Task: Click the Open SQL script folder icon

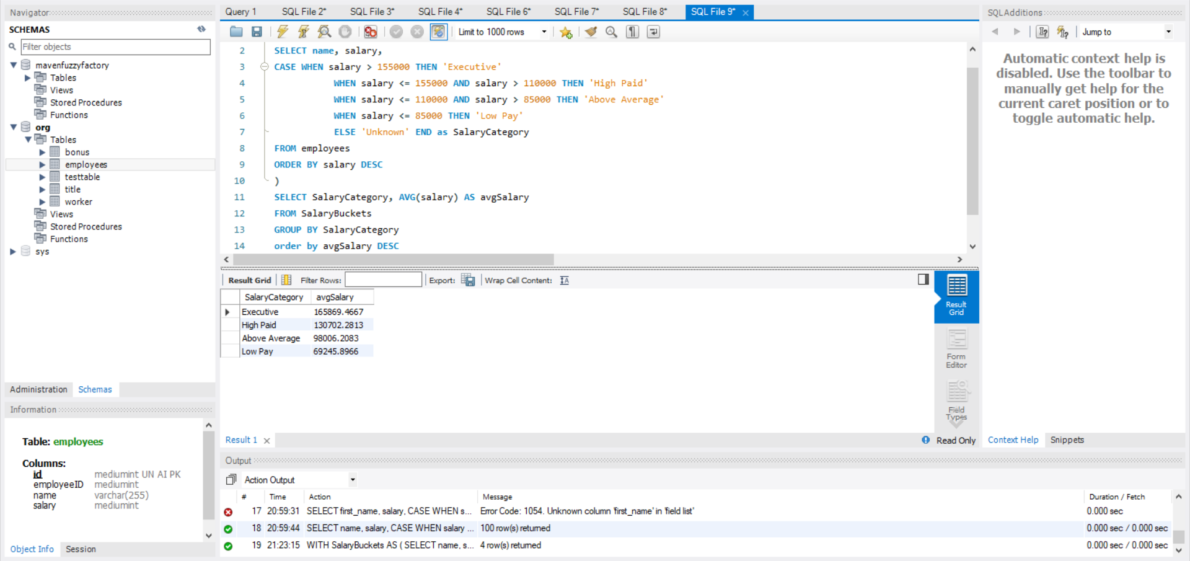Action: [x=236, y=32]
